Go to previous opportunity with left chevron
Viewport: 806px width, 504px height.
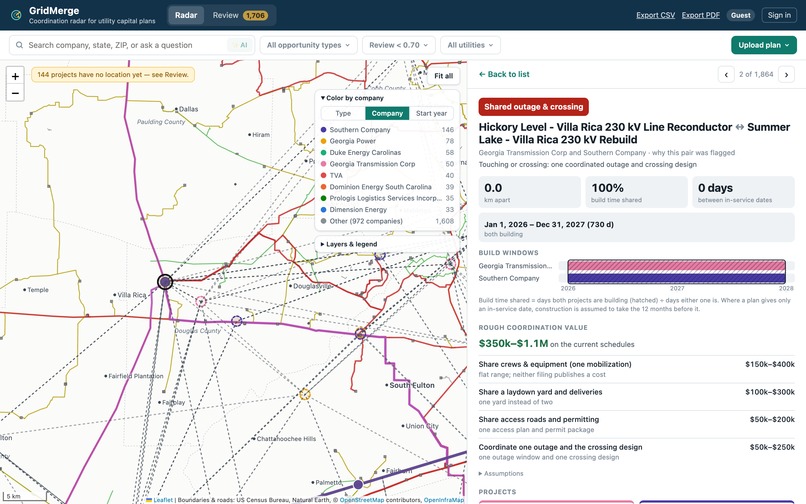pos(726,75)
